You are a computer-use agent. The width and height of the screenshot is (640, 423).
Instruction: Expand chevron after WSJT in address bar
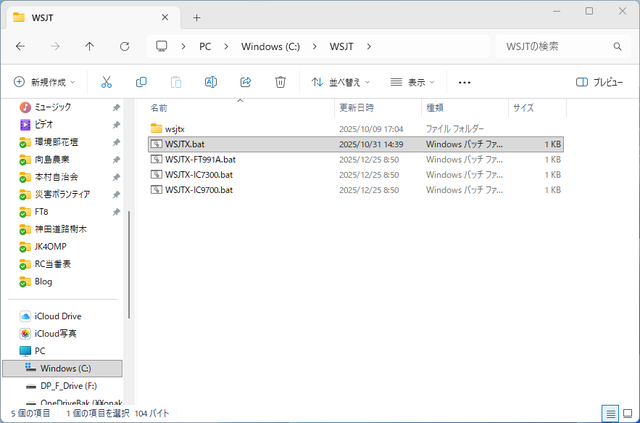point(369,47)
